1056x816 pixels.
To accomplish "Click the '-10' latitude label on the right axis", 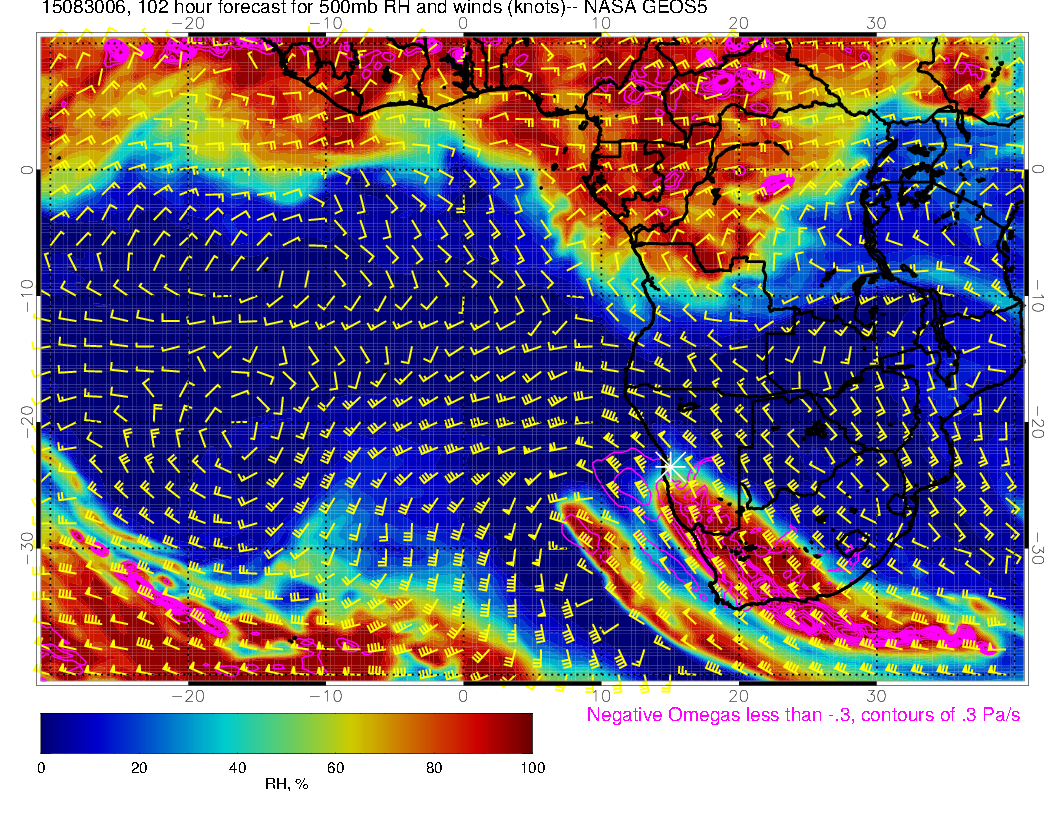I will click(1038, 294).
